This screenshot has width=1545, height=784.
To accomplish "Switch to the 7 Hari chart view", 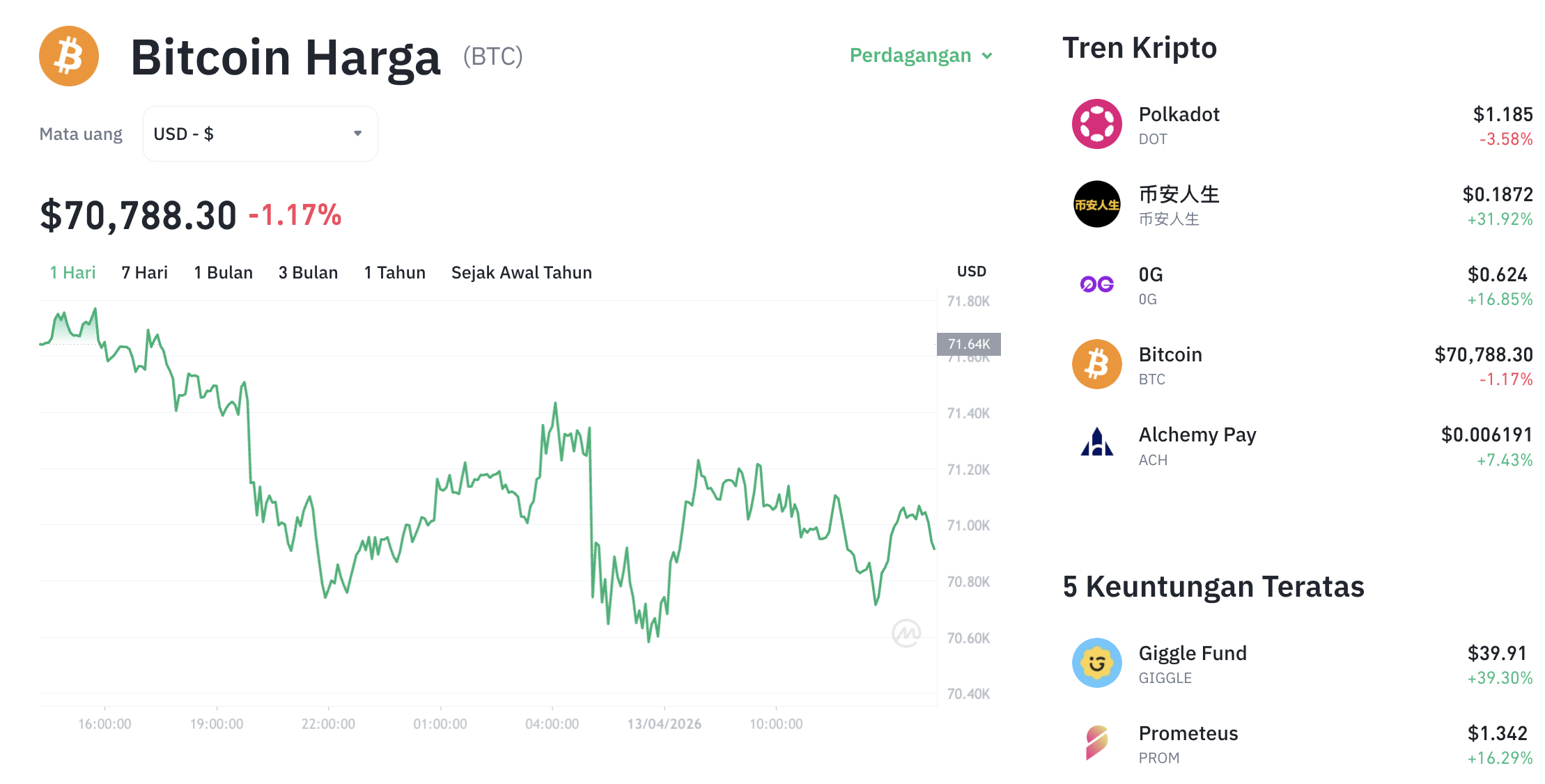I will (x=143, y=272).
